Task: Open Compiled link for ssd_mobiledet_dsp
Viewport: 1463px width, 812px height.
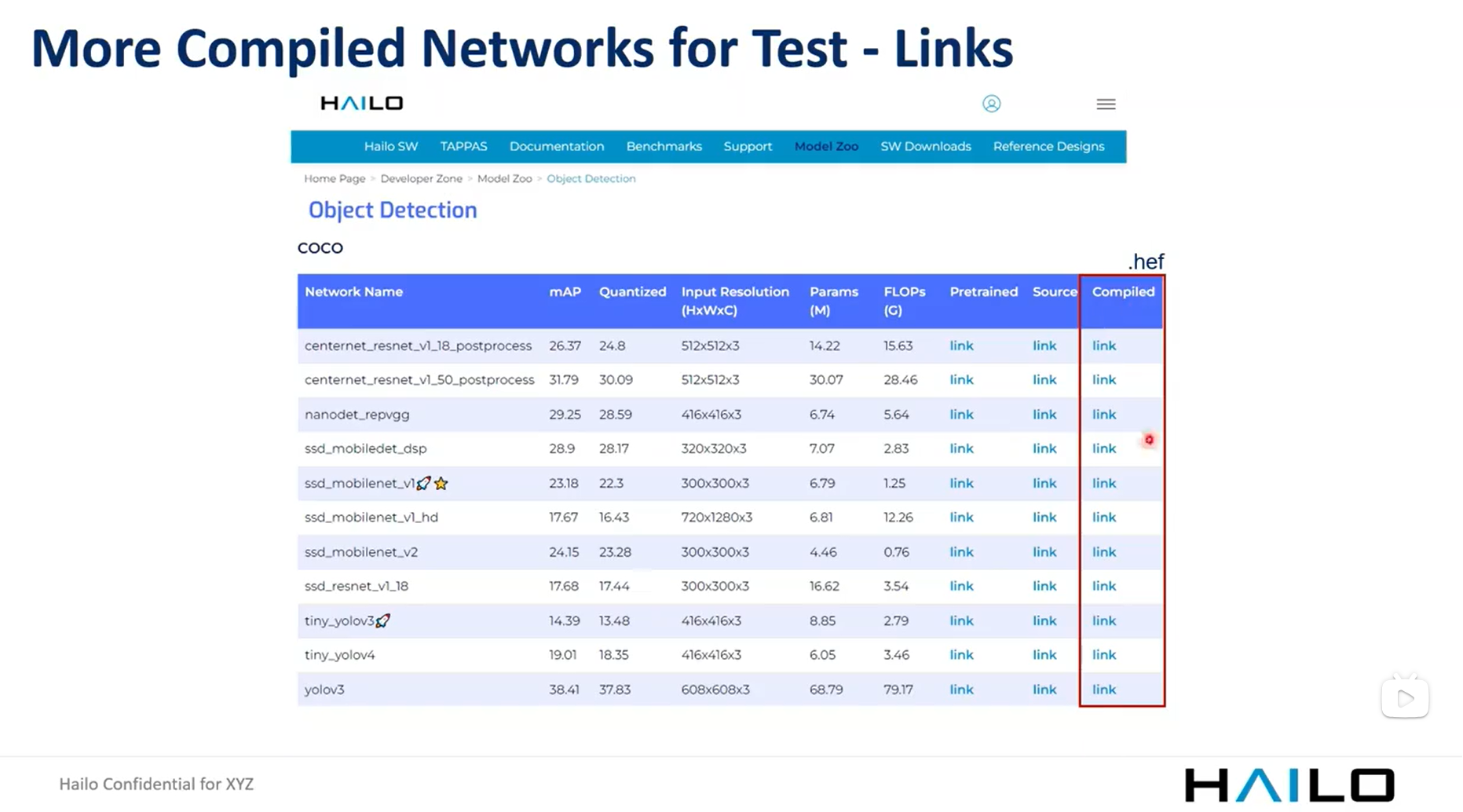Action: pyautogui.click(x=1103, y=448)
